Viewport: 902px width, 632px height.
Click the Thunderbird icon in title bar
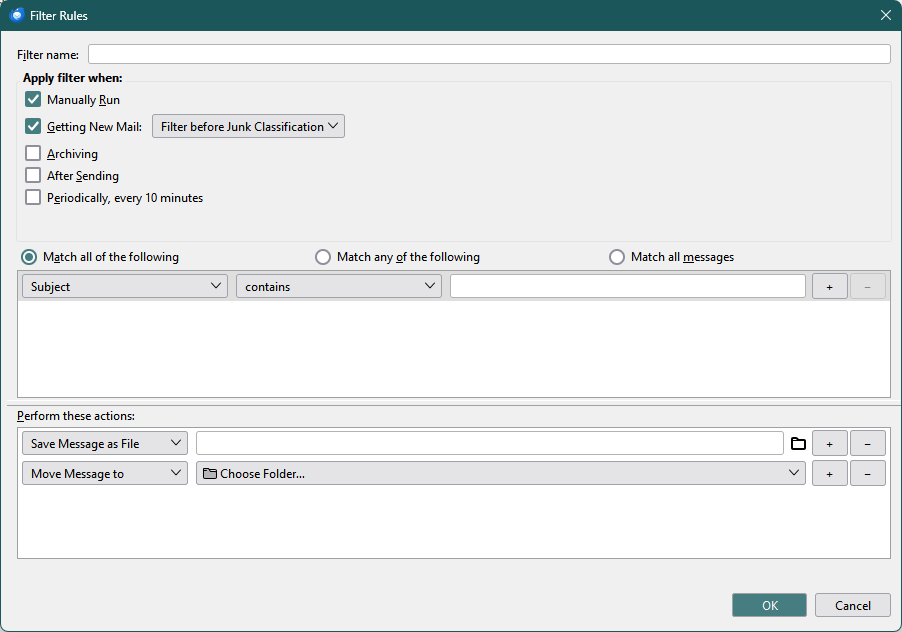coord(17,15)
